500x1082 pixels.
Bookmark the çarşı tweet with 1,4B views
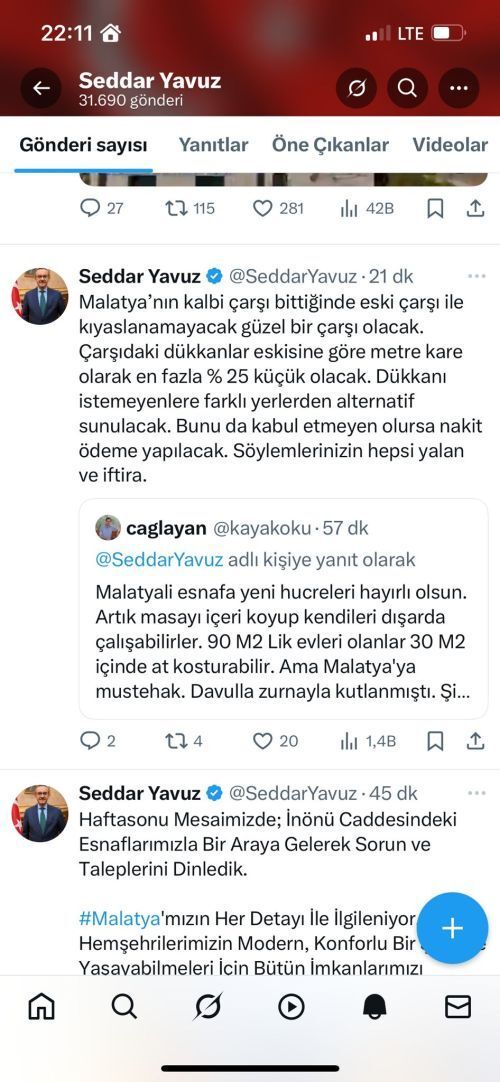tap(435, 741)
